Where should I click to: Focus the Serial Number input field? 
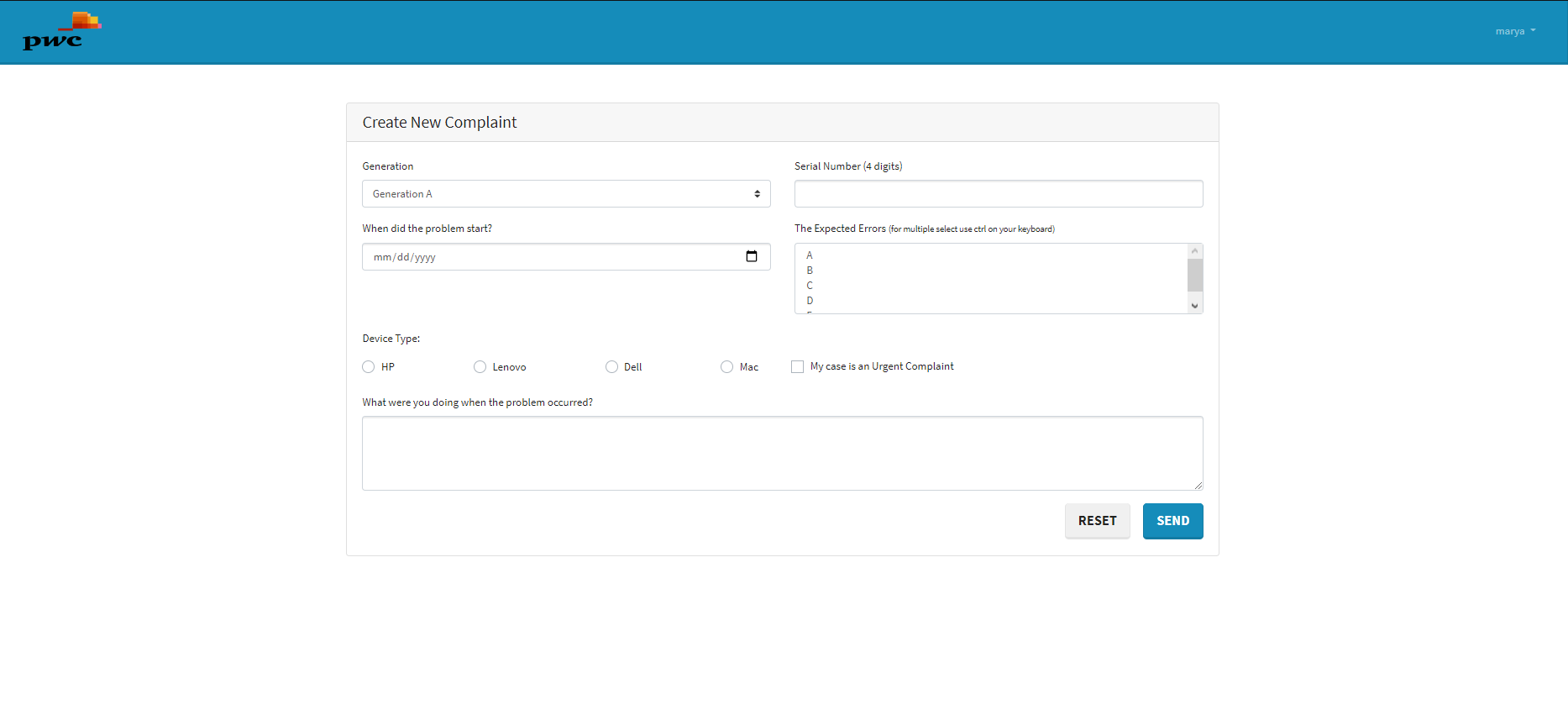(x=999, y=194)
